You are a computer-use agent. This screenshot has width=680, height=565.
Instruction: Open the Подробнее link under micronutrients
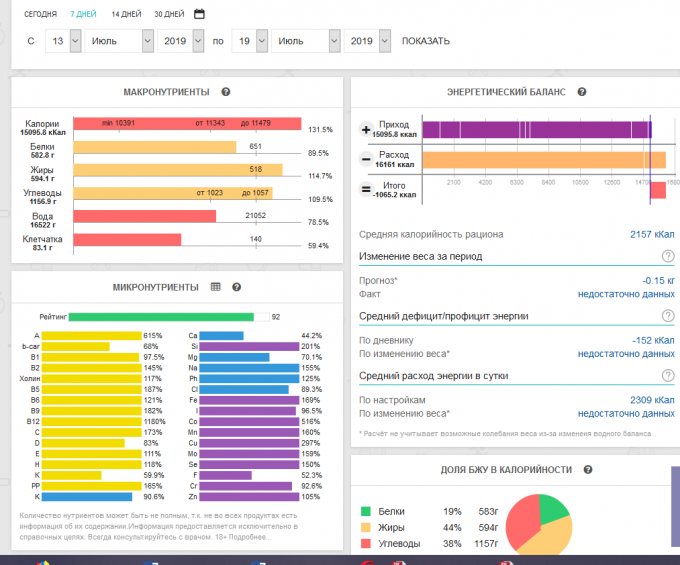point(248,537)
